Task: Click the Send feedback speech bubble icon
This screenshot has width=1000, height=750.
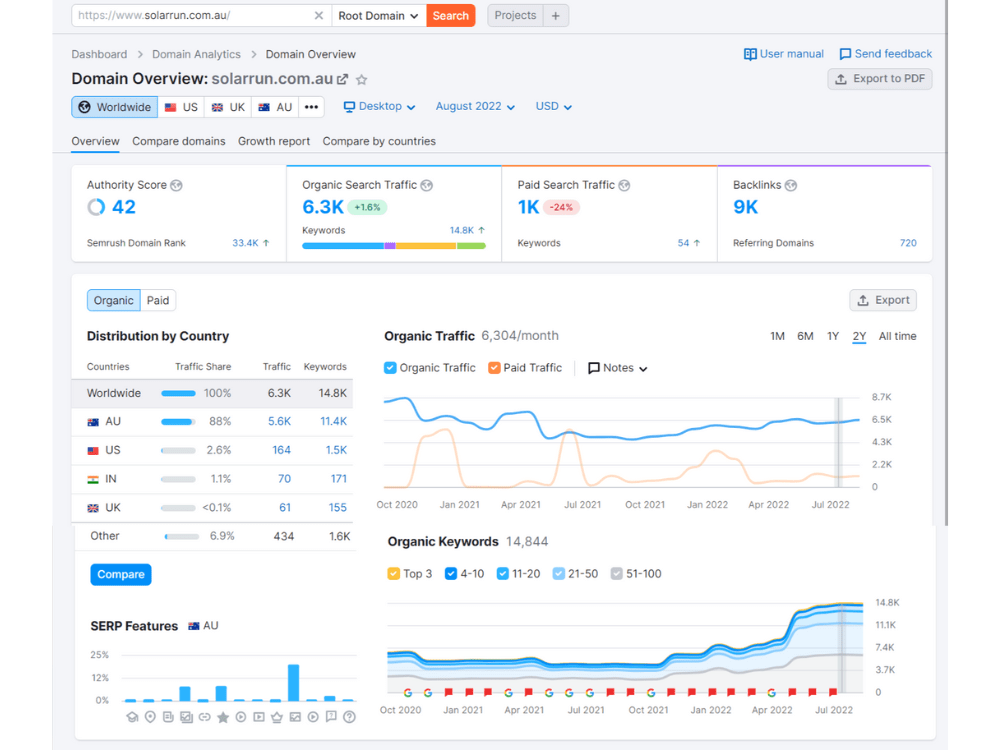Action: pos(845,54)
